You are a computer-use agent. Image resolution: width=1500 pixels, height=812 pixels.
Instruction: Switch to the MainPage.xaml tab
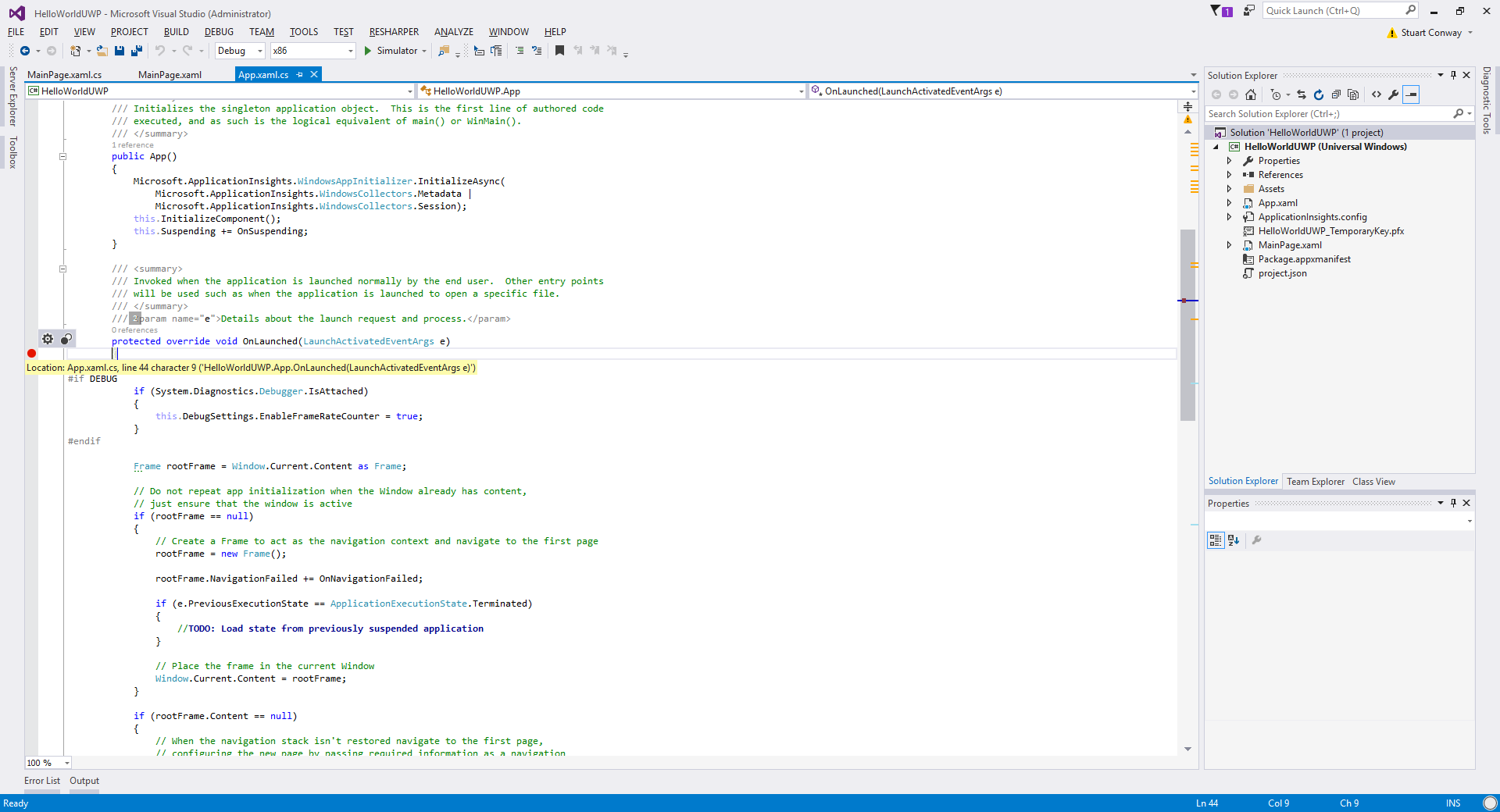[170, 75]
